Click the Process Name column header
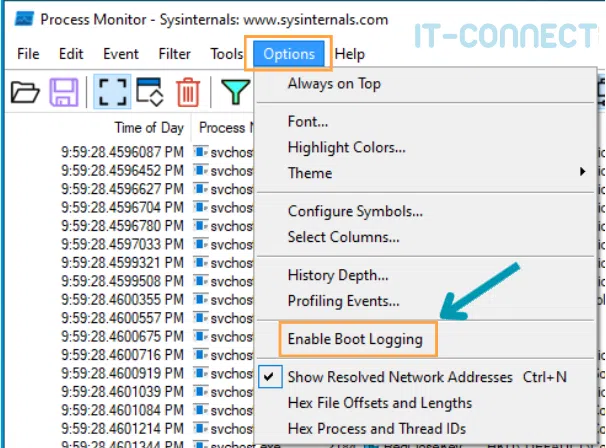606x448 pixels. pyautogui.click(x=225, y=128)
